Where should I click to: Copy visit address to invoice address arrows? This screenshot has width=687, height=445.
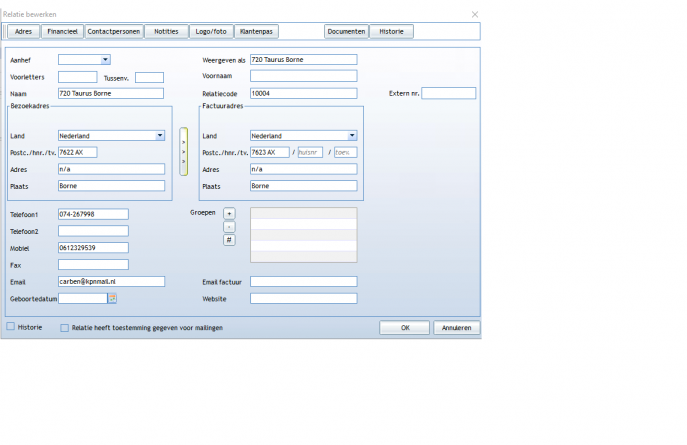[184, 152]
